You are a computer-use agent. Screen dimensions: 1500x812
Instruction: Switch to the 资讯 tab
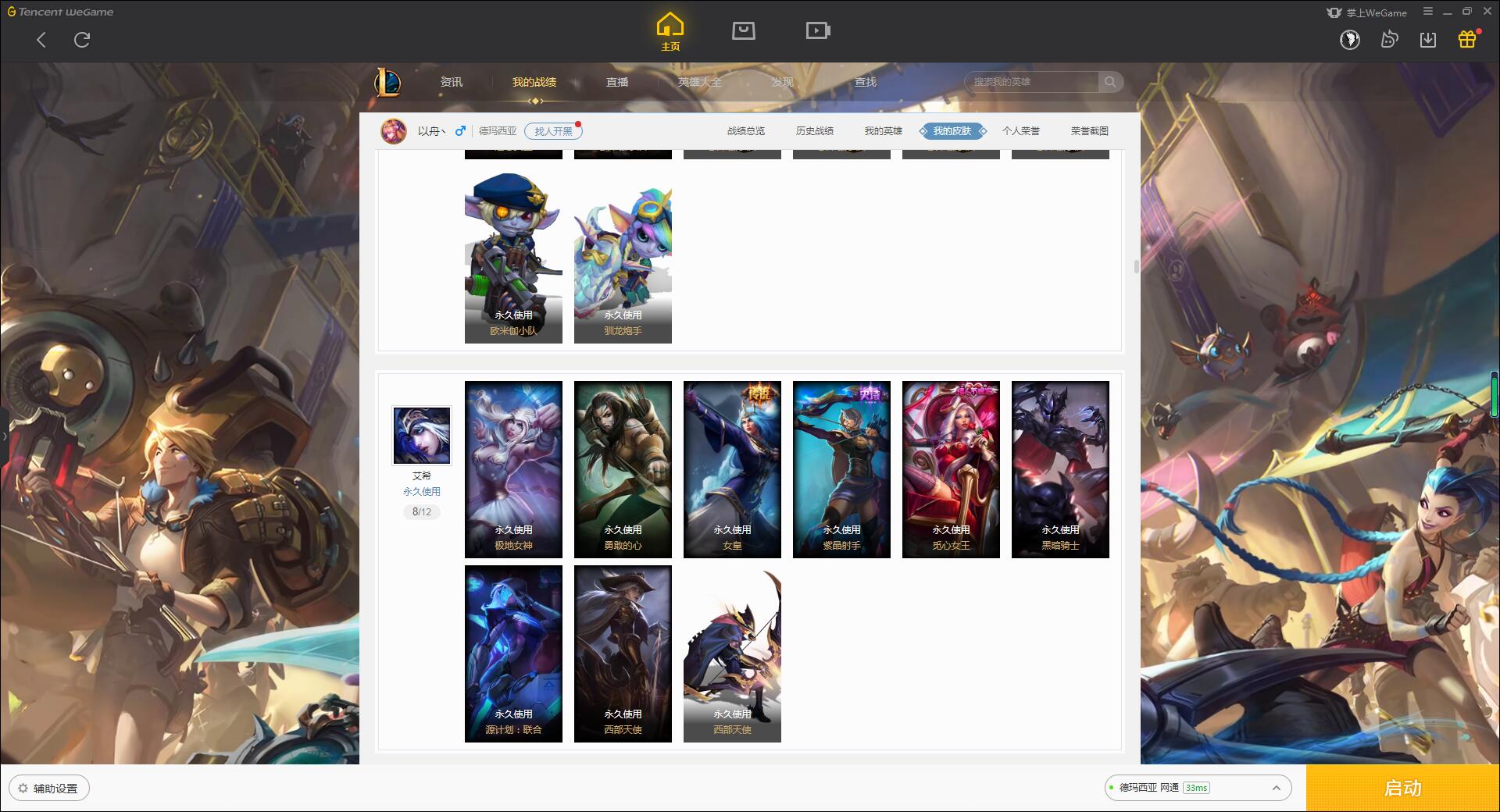coord(452,82)
